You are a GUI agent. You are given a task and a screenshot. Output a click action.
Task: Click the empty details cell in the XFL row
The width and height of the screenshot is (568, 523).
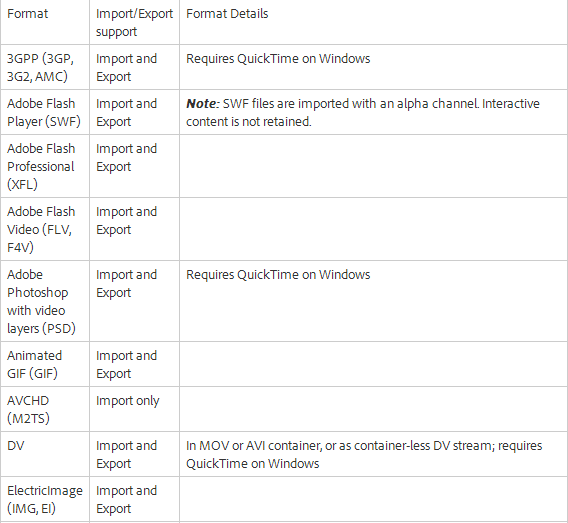coord(373,166)
